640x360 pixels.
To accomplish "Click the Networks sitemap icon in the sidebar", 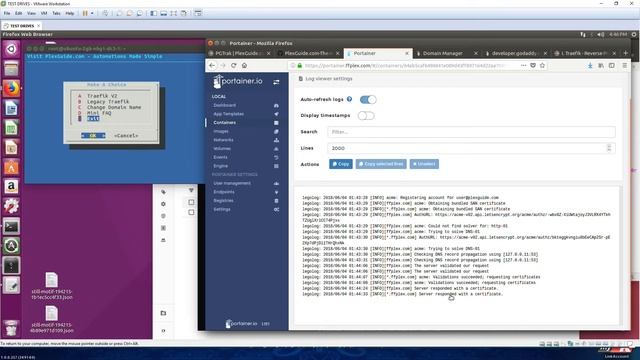I will coord(276,140).
